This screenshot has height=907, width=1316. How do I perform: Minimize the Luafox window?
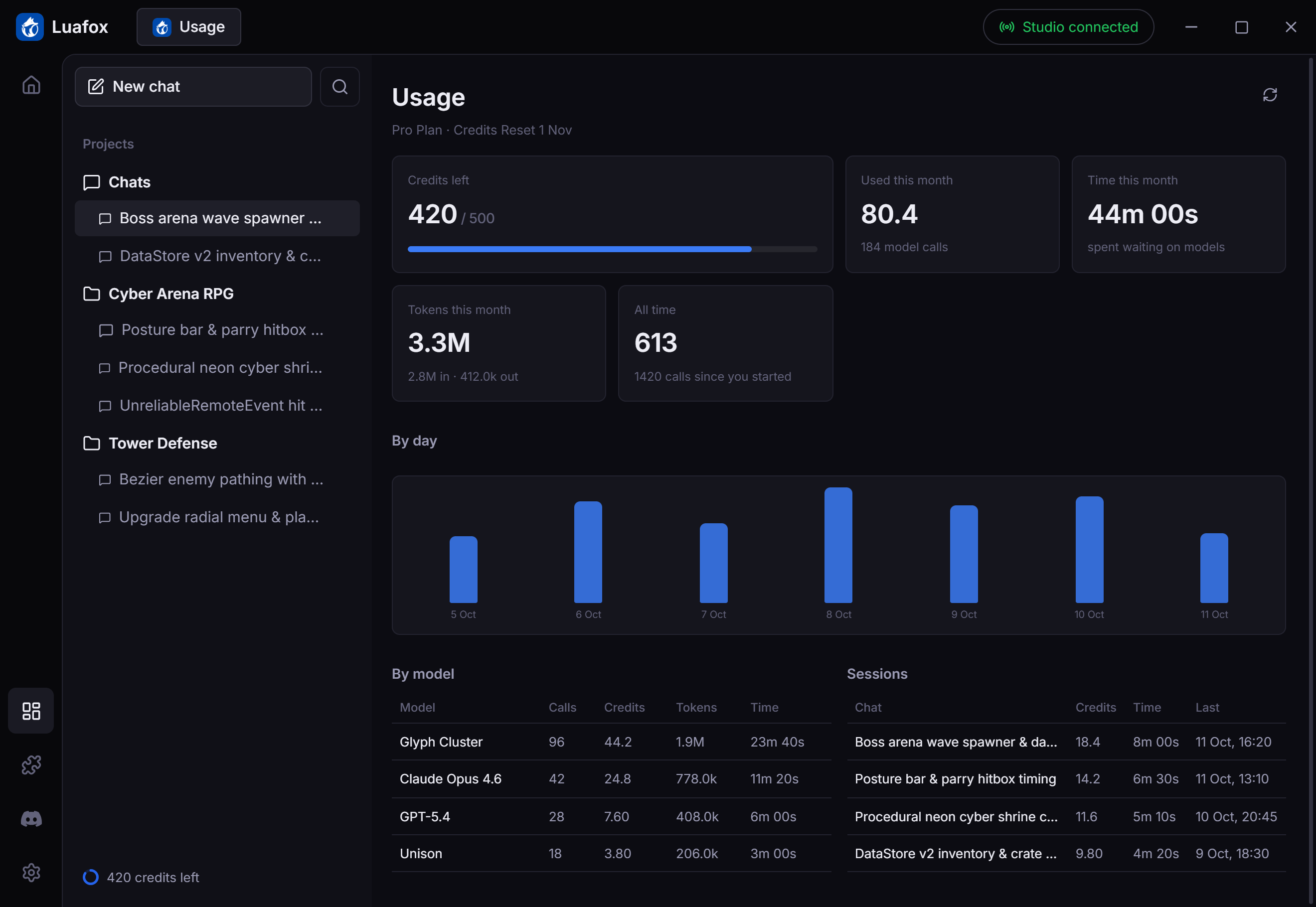(x=1191, y=27)
